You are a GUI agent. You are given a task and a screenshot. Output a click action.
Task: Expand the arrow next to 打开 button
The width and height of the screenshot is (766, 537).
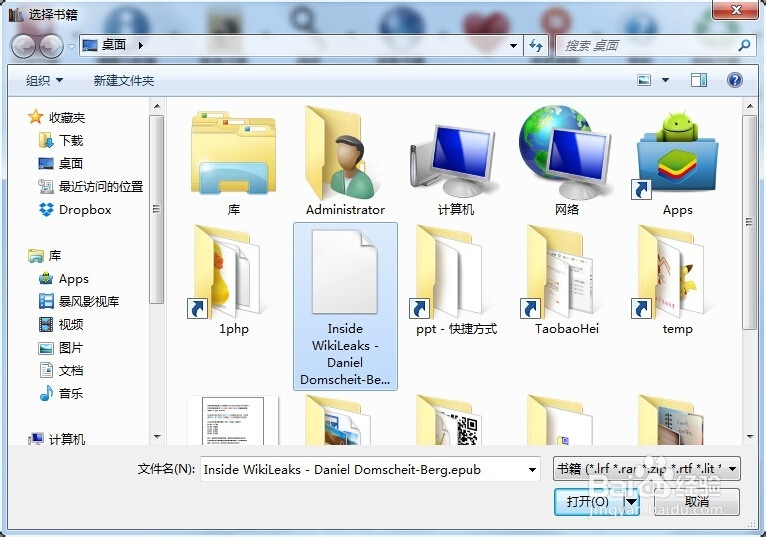(631, 501)
